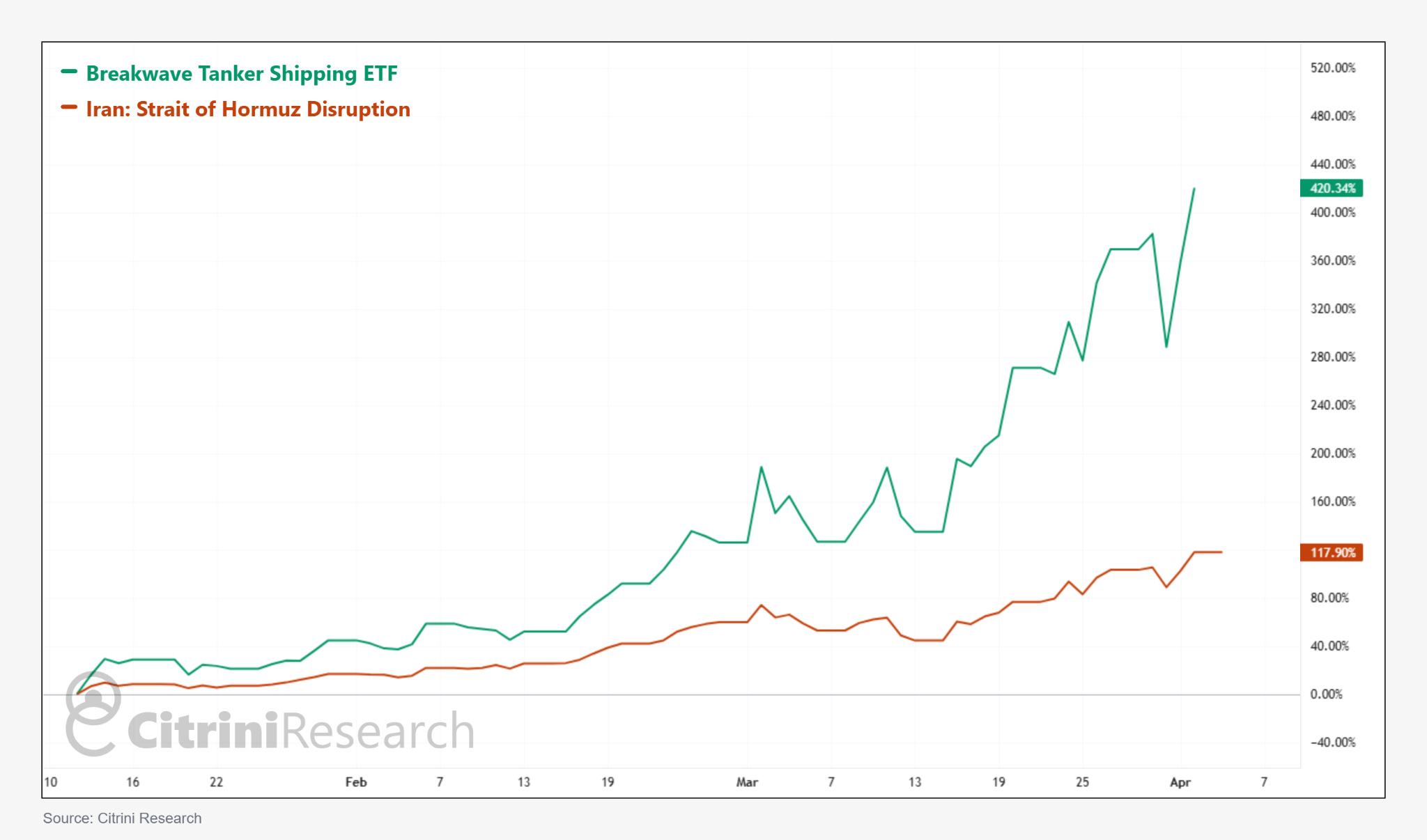Viewport: 1427px width, 840px height.
Task: Click the orange 117.90% price label
Action: pyautogui.click(x=1332, y=552)
